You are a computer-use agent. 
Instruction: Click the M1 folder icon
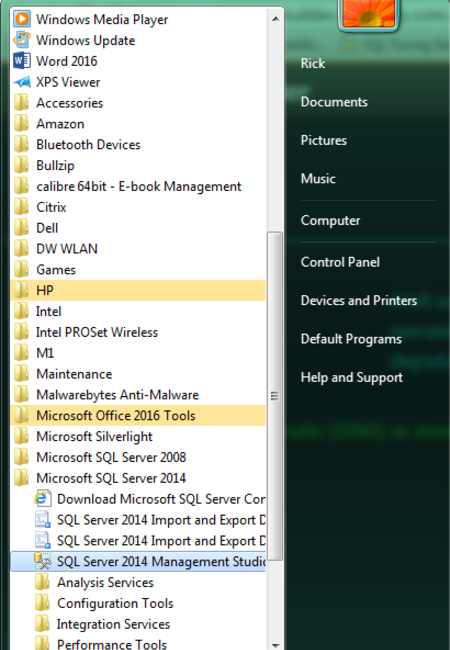21,352
